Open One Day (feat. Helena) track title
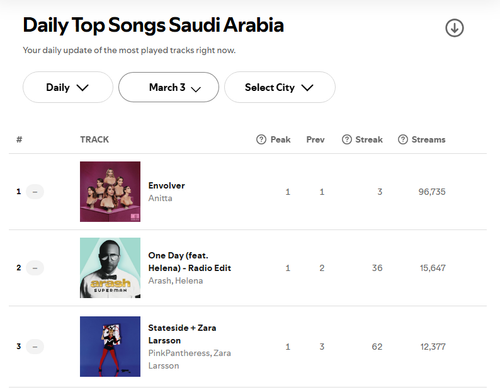 tap(189, 262)
